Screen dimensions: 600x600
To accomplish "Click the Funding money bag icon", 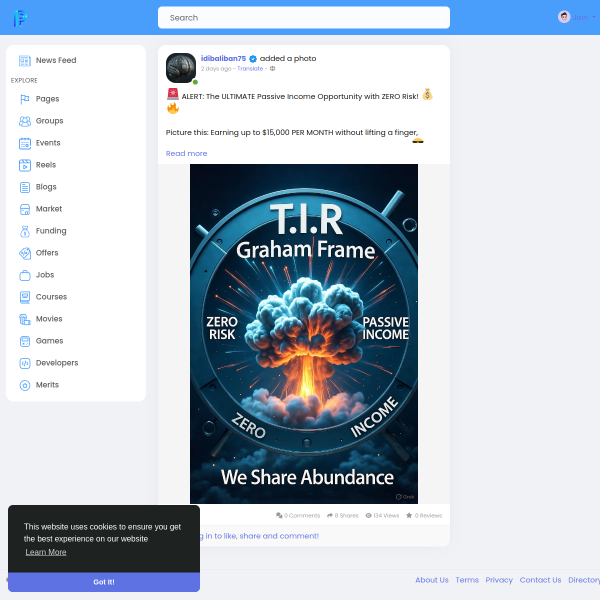I will tap(25, 231).
